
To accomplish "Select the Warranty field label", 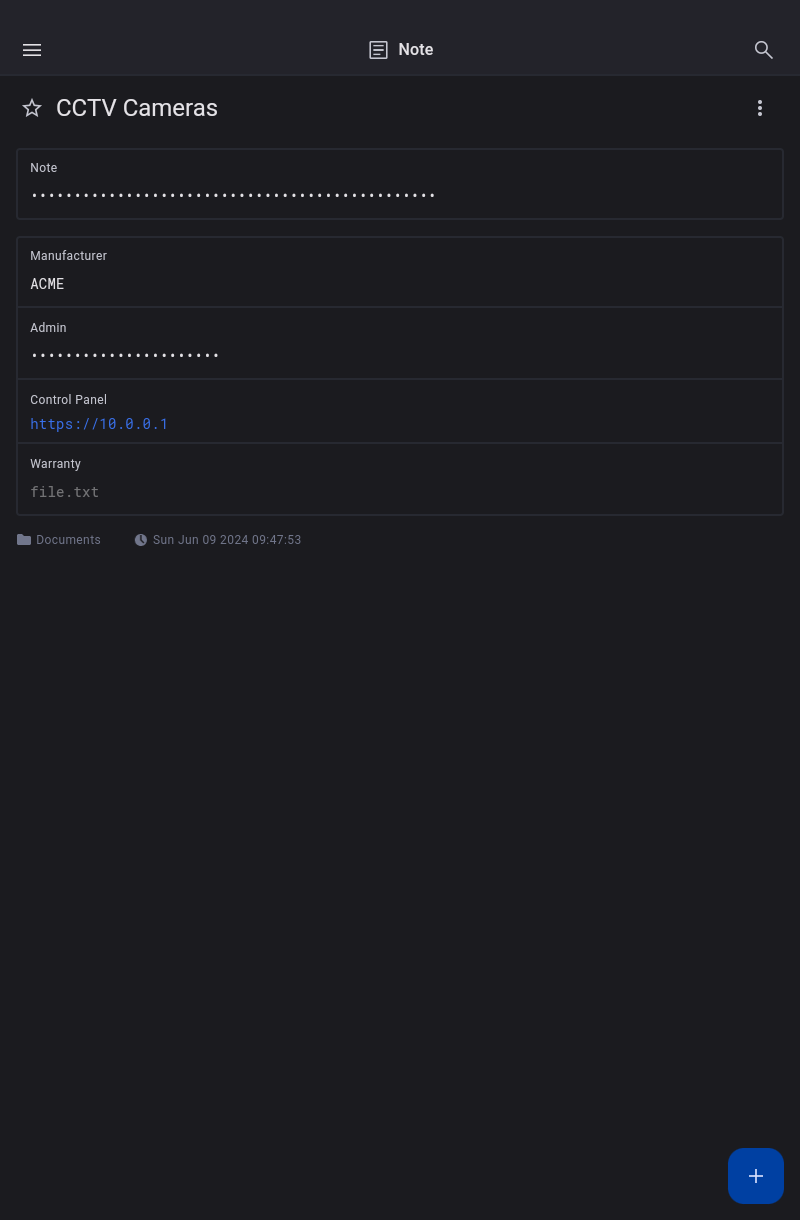I will (55, 464).
